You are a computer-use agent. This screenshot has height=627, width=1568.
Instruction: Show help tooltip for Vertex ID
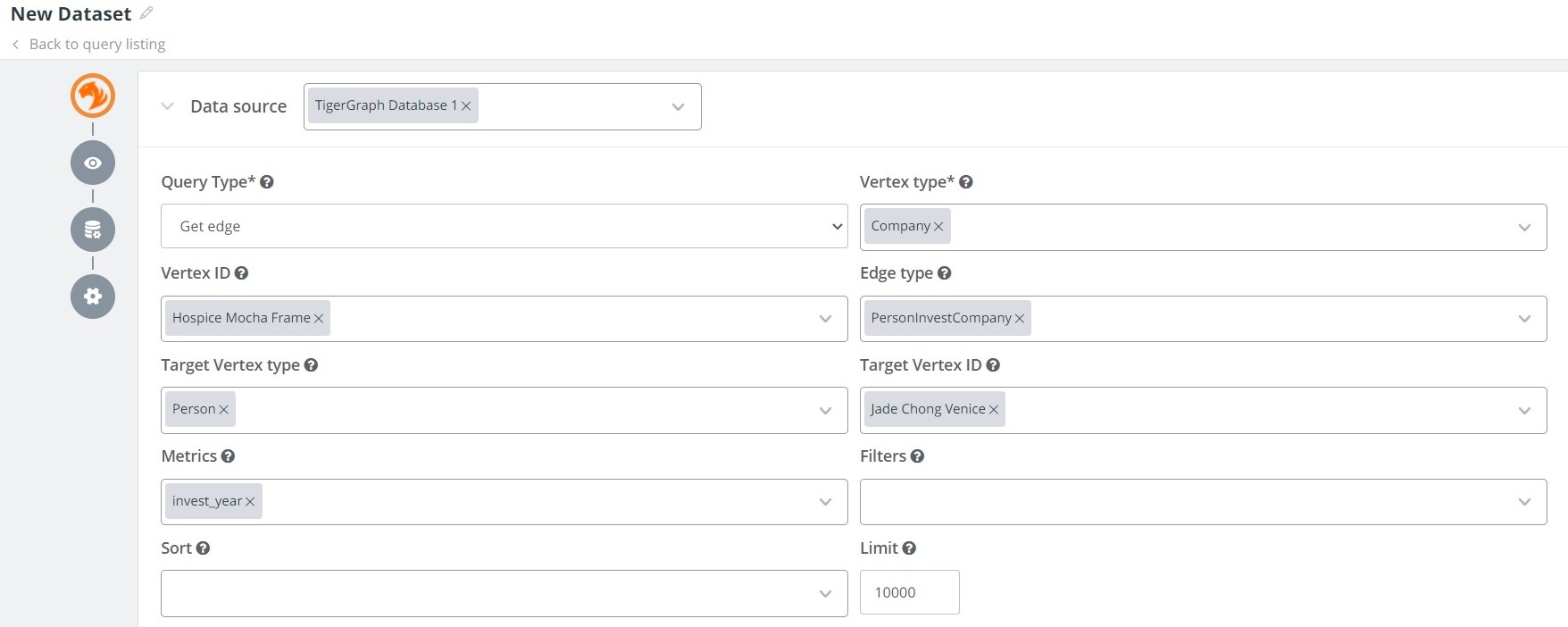[241, 273]
